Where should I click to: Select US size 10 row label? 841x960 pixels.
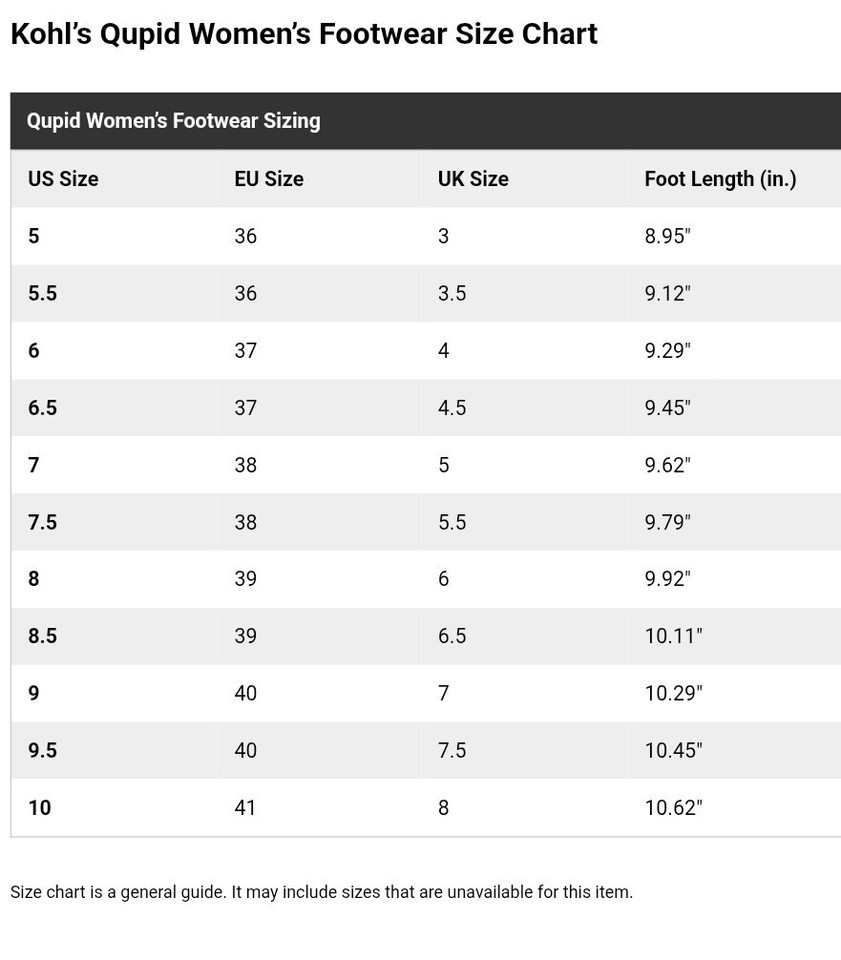pos(39,808)
